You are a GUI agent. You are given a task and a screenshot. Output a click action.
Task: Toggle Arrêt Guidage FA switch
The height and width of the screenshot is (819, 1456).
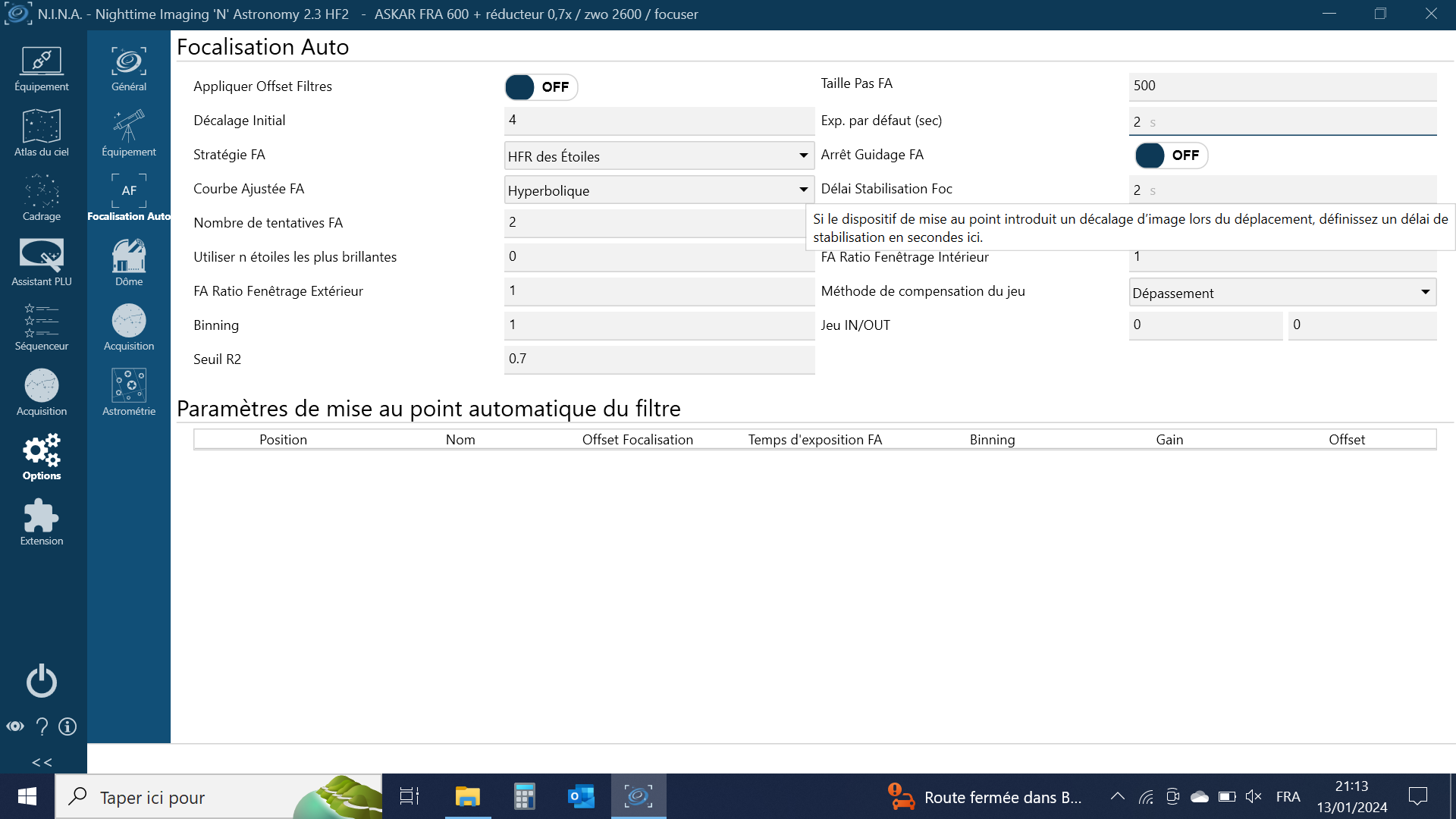pos(1171,155)
